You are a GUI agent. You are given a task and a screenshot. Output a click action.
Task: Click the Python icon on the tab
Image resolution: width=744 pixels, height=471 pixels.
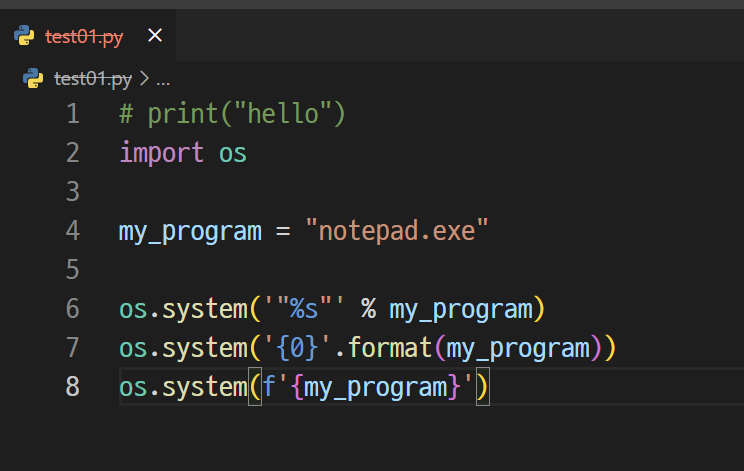[24, 36]
